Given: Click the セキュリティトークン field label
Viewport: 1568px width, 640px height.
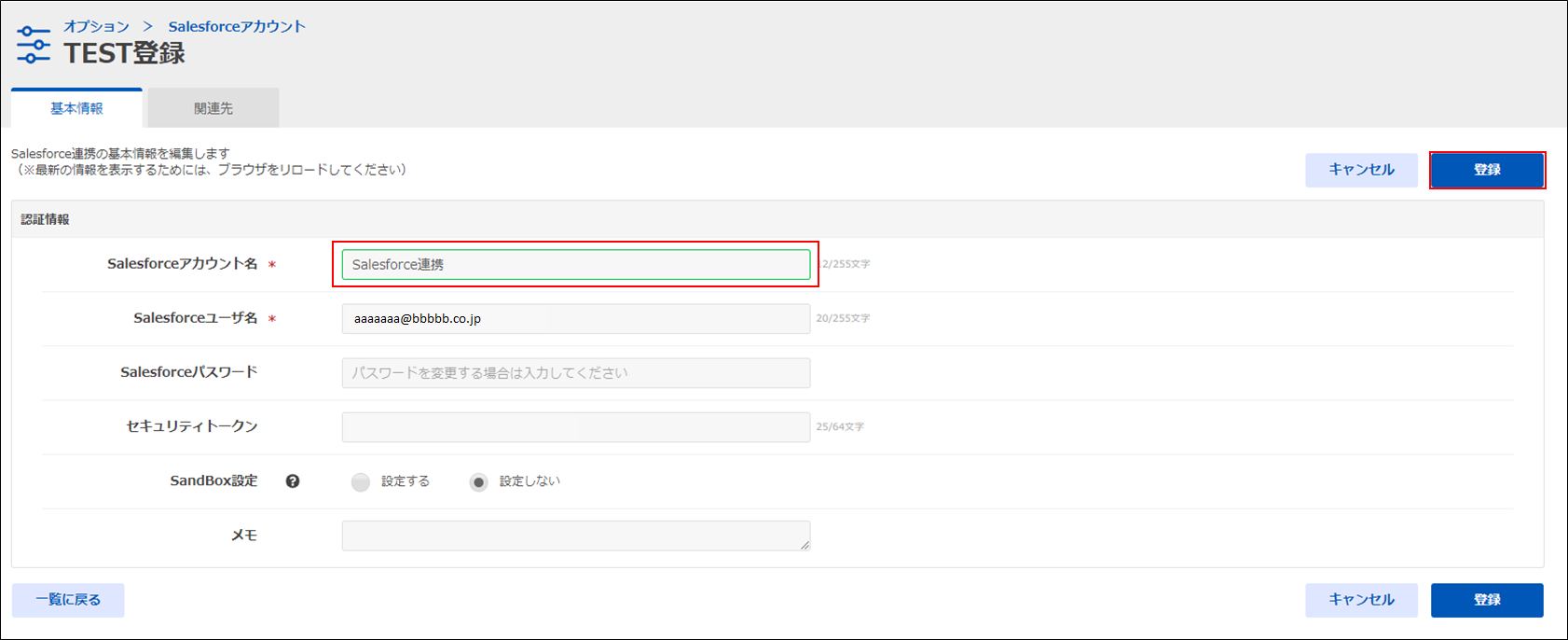Looking at the screenshot, I should coord(192,426).
